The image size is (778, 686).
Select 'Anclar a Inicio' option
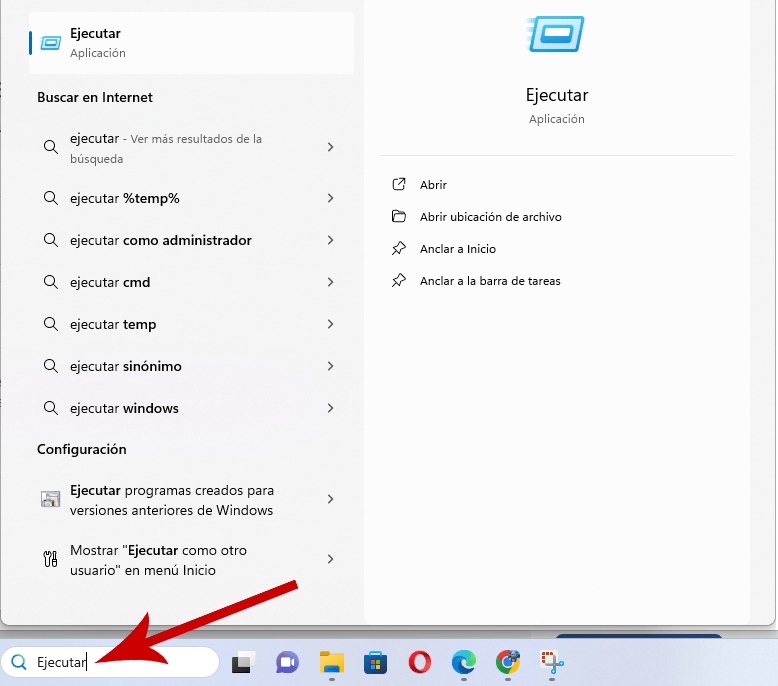coord(457,249)
